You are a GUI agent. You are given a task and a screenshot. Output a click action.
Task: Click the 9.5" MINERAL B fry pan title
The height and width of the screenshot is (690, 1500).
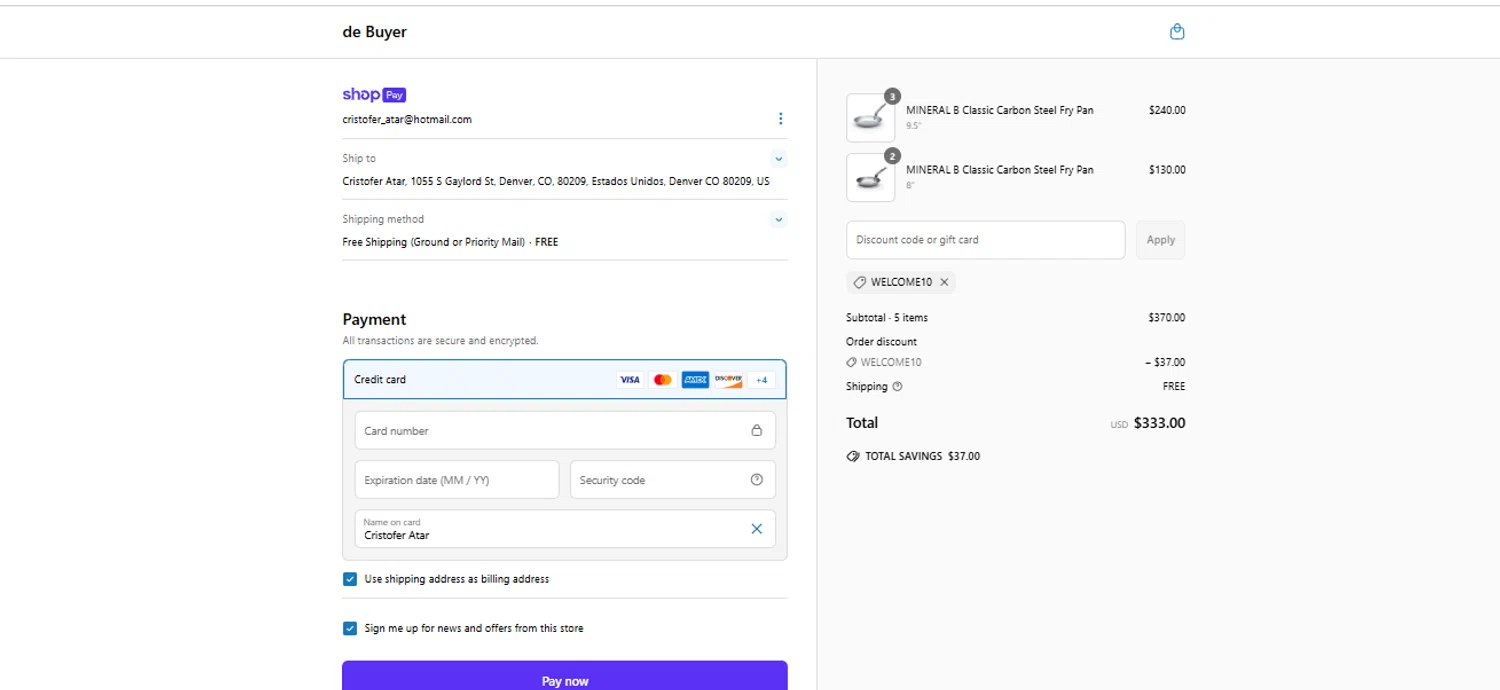[x=1000, y=110]
